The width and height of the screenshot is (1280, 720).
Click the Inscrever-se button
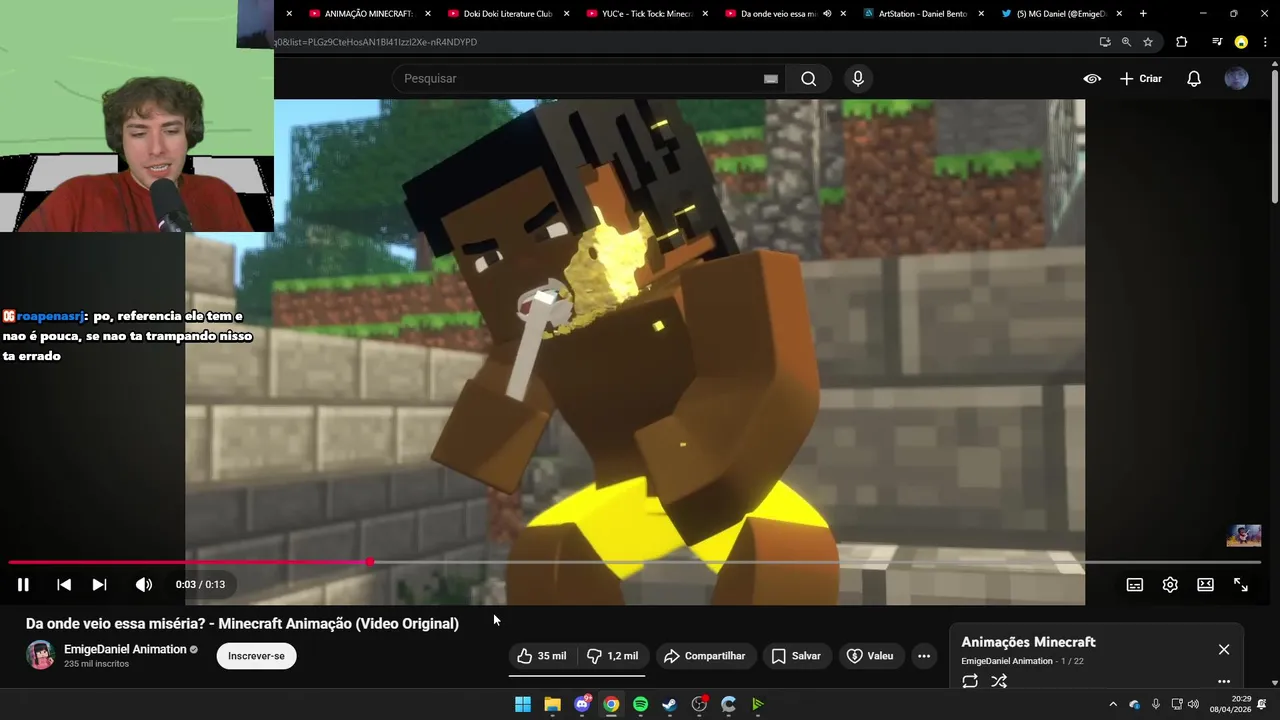coord(256,656)
